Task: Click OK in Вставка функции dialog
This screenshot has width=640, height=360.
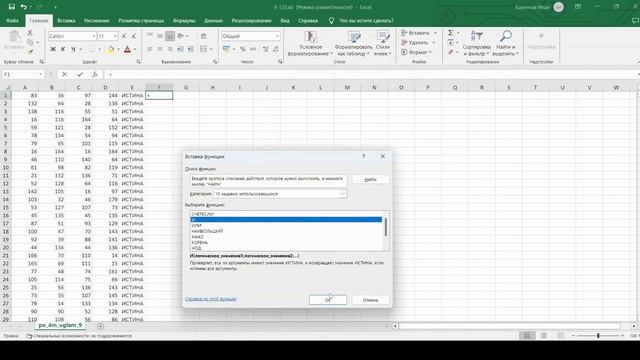Action: point(328,300)
